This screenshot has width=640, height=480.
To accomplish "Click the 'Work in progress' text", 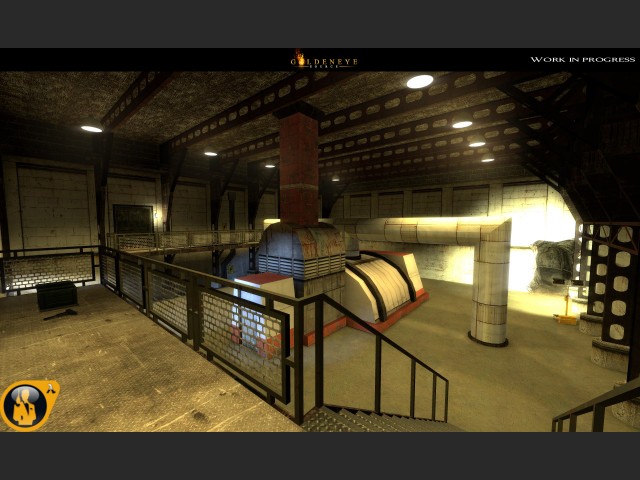I will click(582, 60).
